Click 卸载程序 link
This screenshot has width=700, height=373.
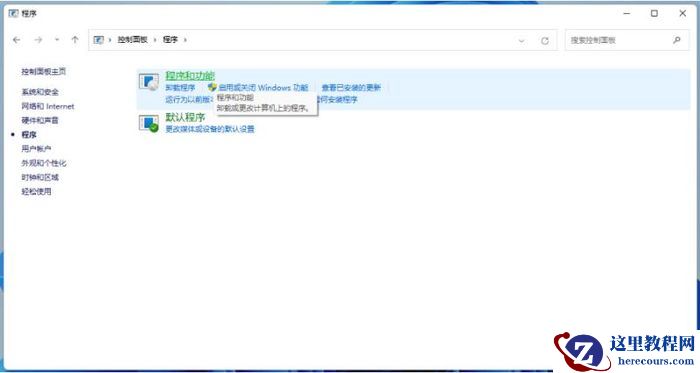(180, 87)
